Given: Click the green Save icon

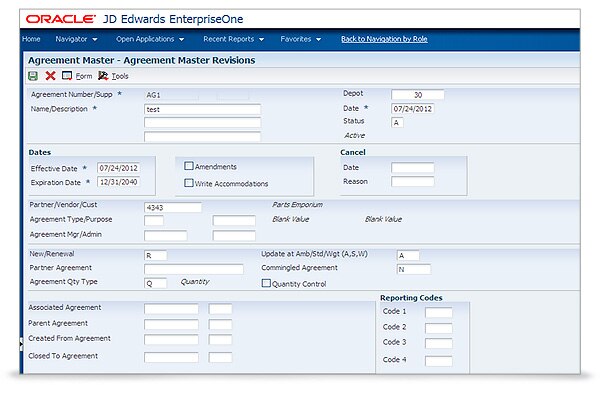Looking at the screenshot, I should pyautogui.click(x=33, y=75).
